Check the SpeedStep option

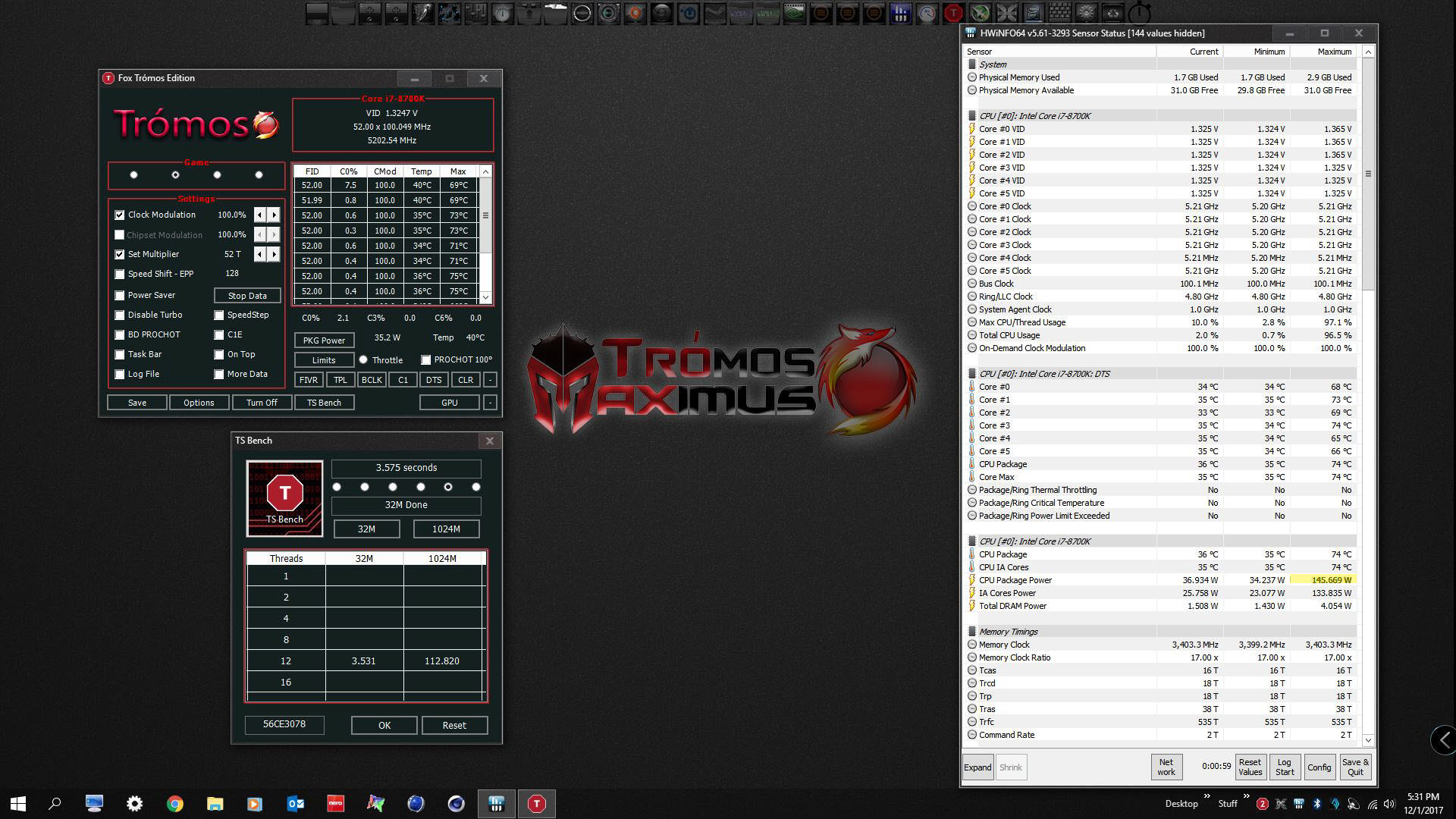pos(219,315)
